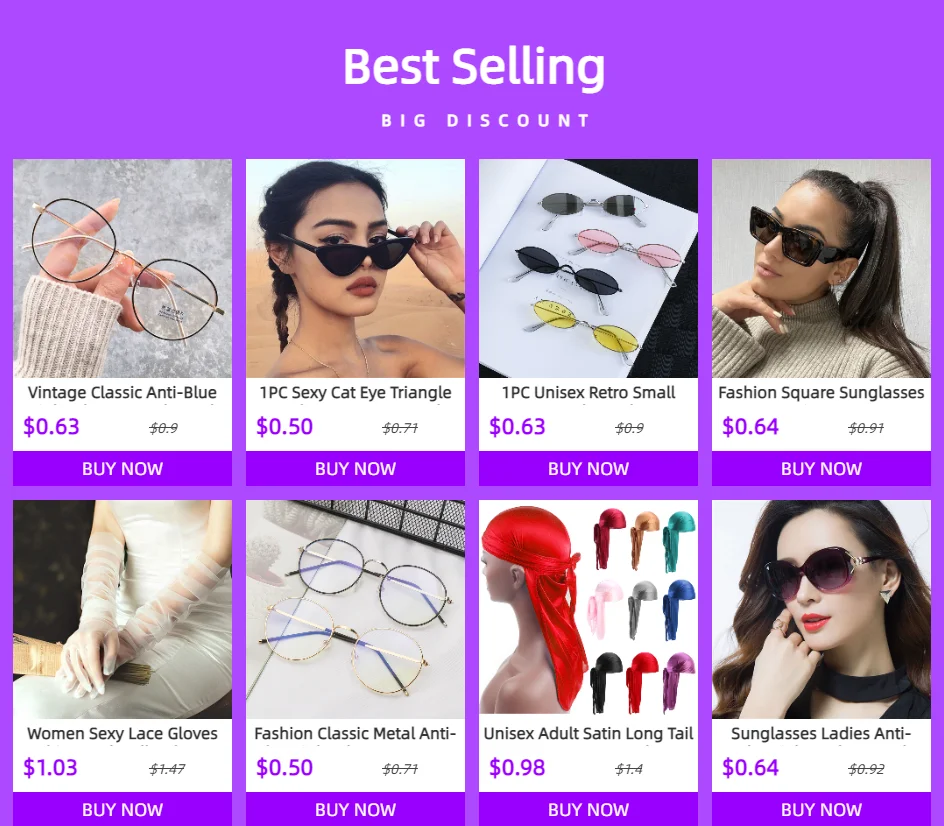The width and height of the screenshot is (944, 826).
Task: Open the Sunglasses Ladies Anti- product photo
Action: [821, 609]
